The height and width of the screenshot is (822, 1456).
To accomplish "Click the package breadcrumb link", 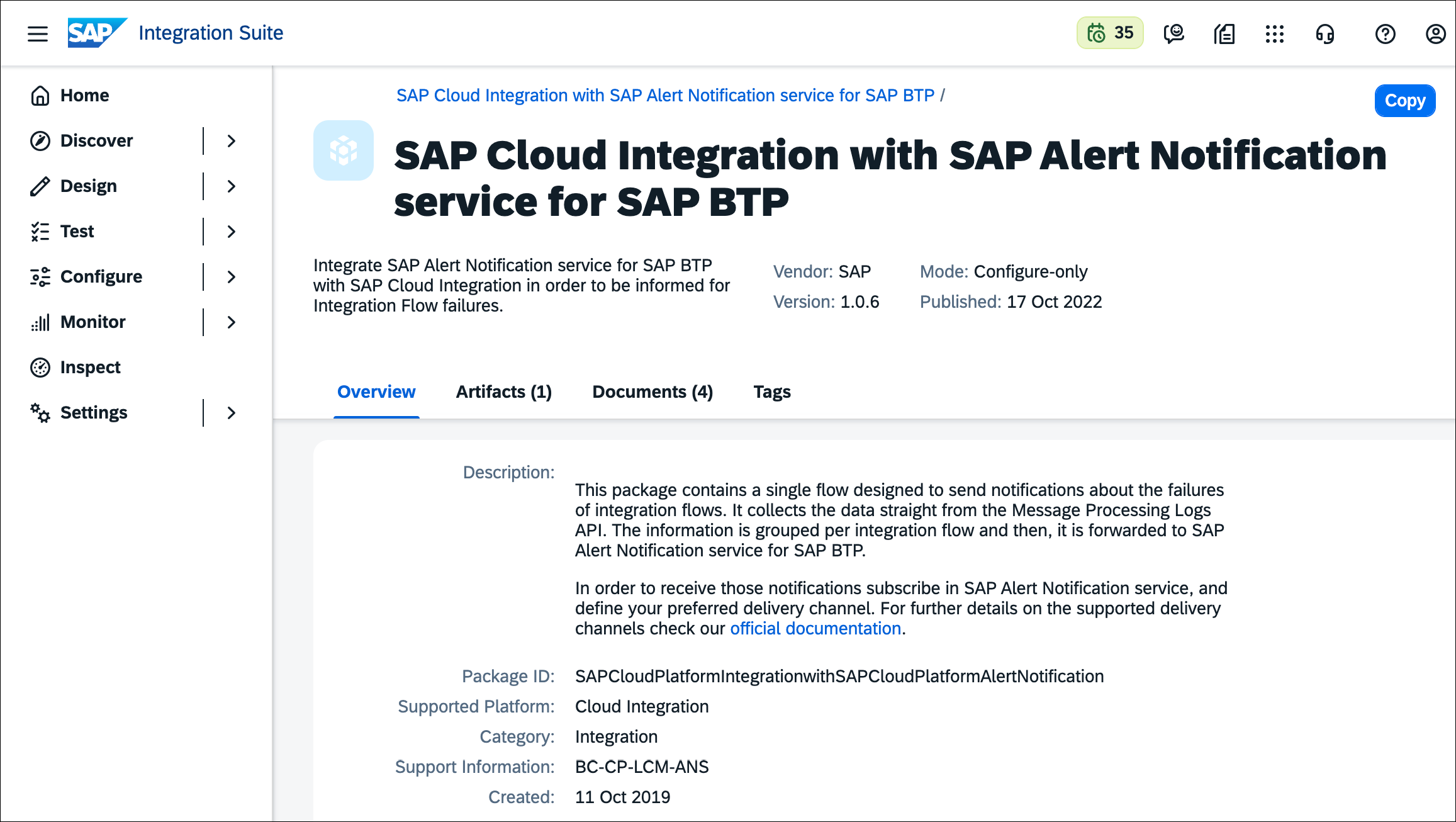I will [x=665, y=96].
